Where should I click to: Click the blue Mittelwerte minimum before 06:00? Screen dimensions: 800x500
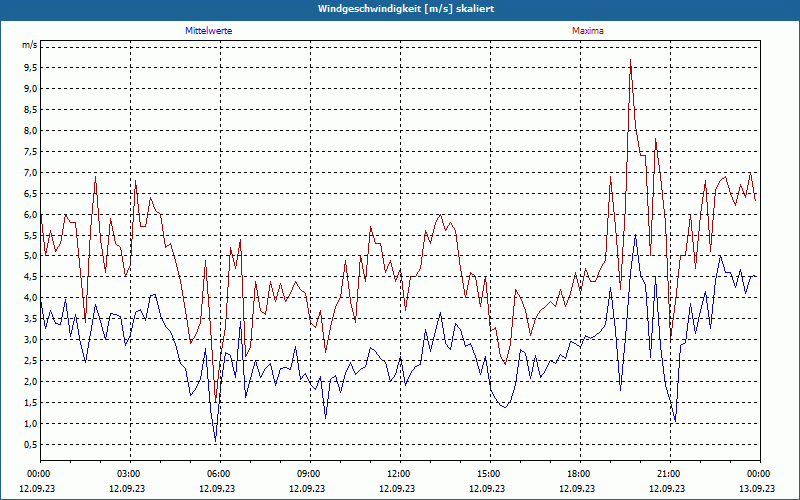[x=216, y=441]
